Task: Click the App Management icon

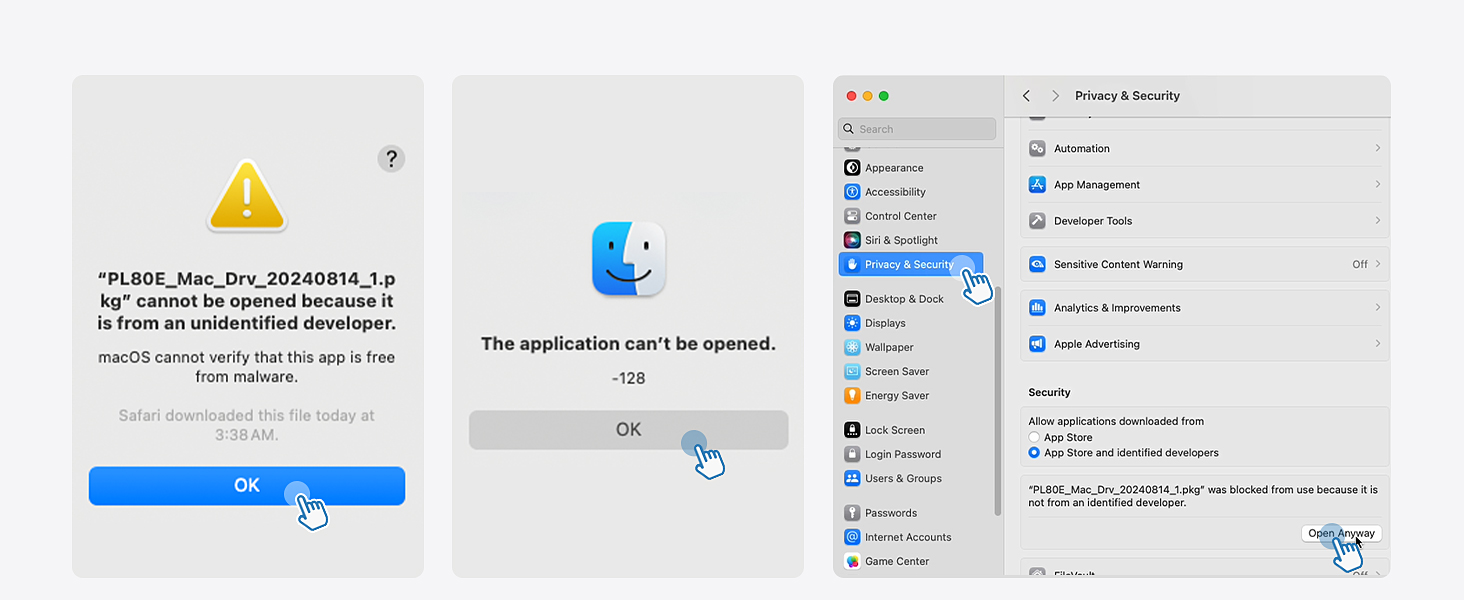Action: 1037,184
